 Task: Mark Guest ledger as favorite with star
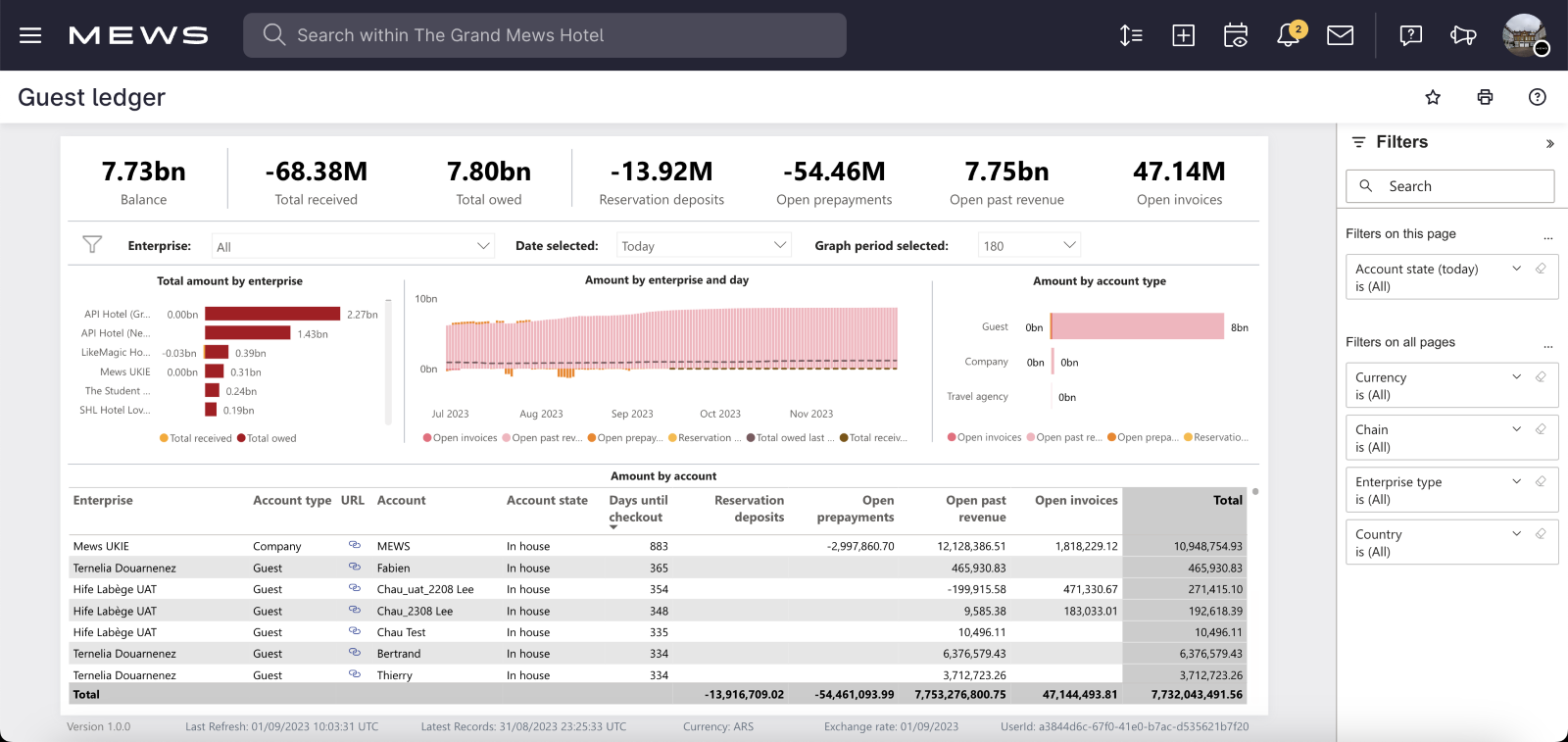[1433, 97]
